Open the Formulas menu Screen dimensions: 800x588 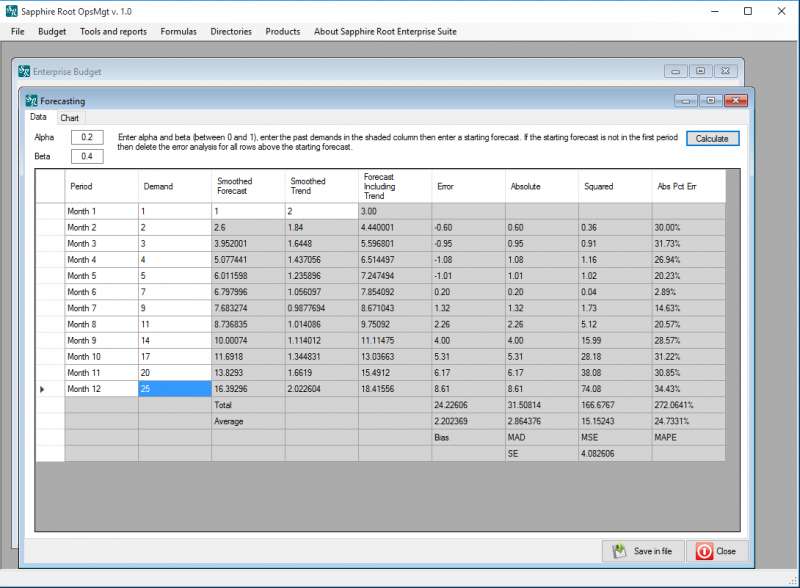[x=178, y=32]
